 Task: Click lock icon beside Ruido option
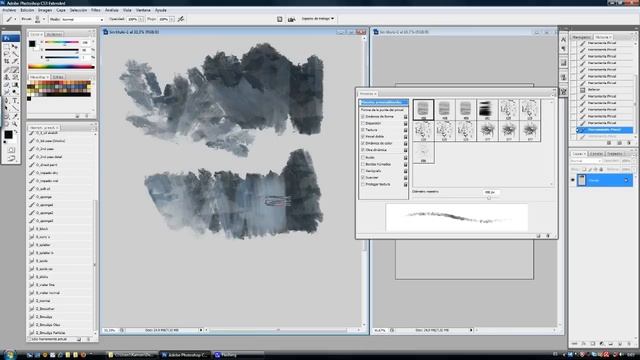coord(405,158)
